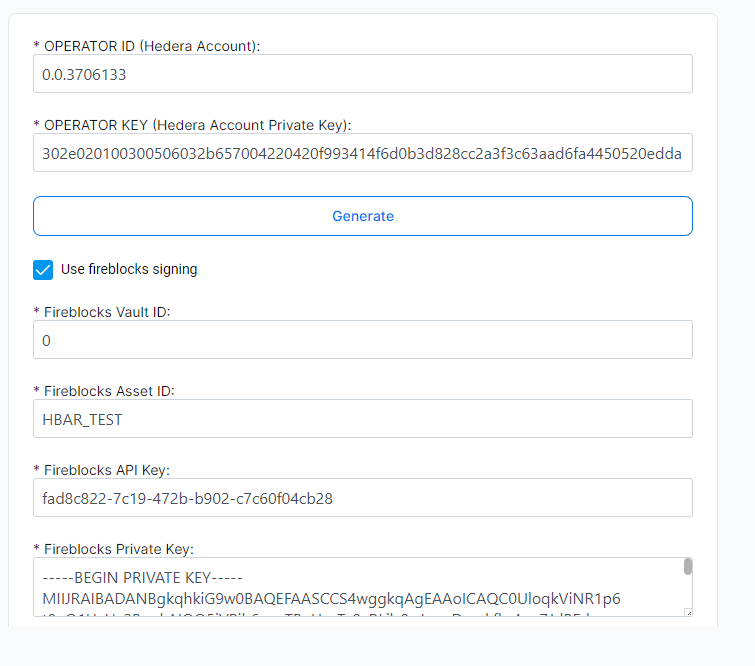This screenshot has height=666, width=755.
Task: Click the private key scrollbar track below thumb
Action: pyautogui.click(x=688, y=592)
